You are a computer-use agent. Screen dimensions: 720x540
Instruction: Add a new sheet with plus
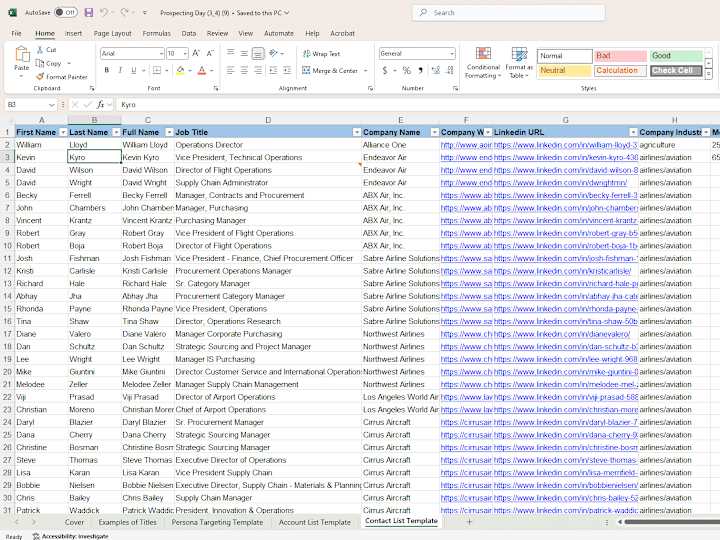(x=469, y=522)
